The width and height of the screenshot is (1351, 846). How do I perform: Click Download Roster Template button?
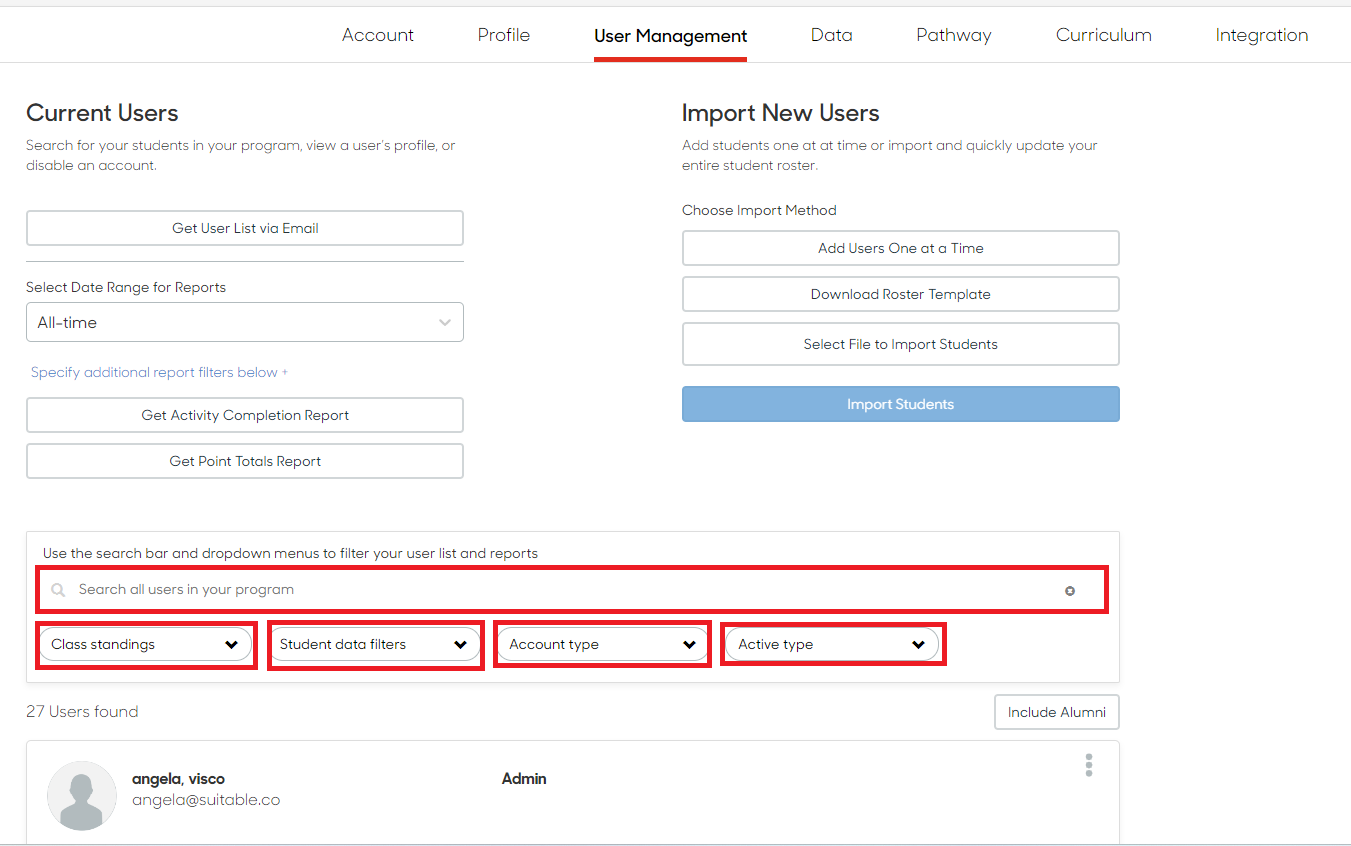tap(901, 294)
